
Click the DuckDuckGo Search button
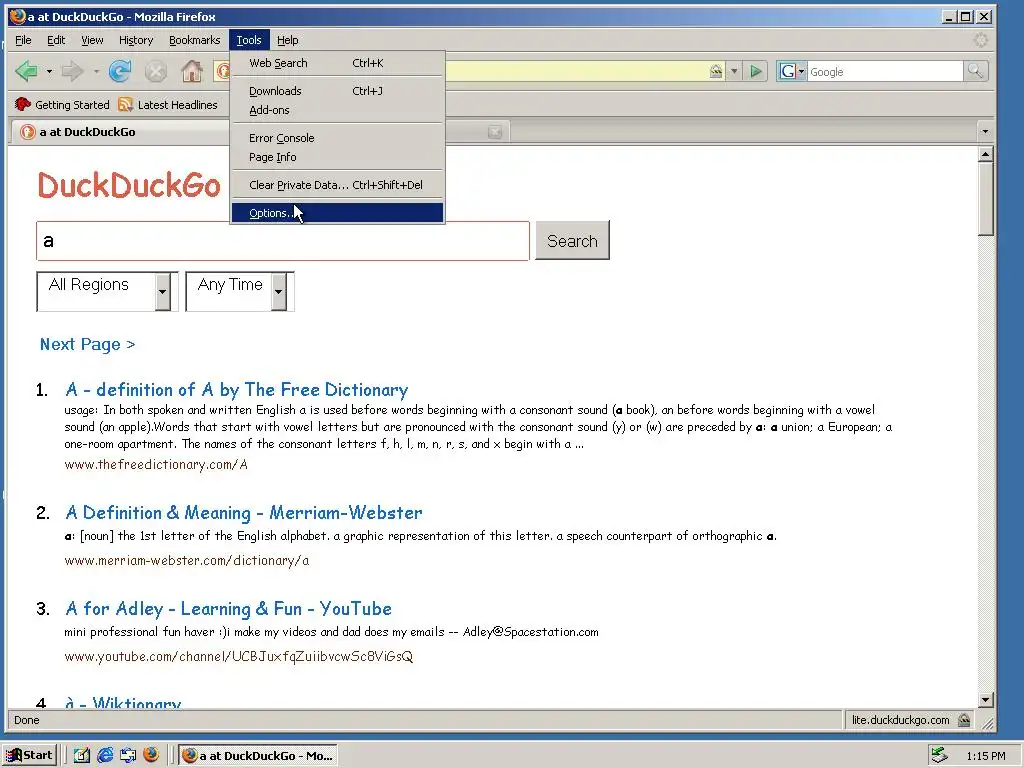pyautogui.click(x=572, y=240)
